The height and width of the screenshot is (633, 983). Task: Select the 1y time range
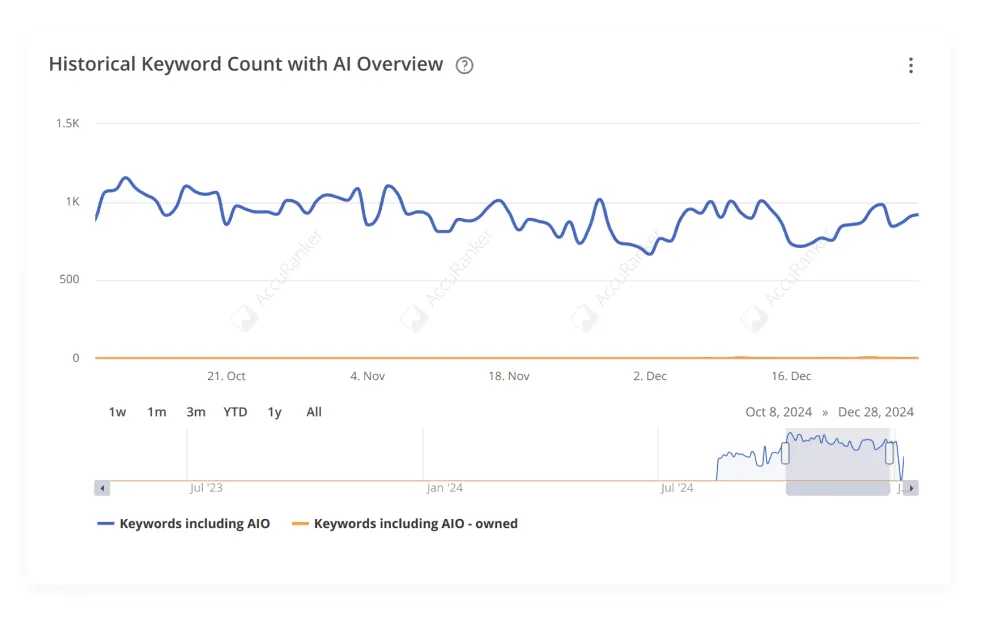point(274,412)
